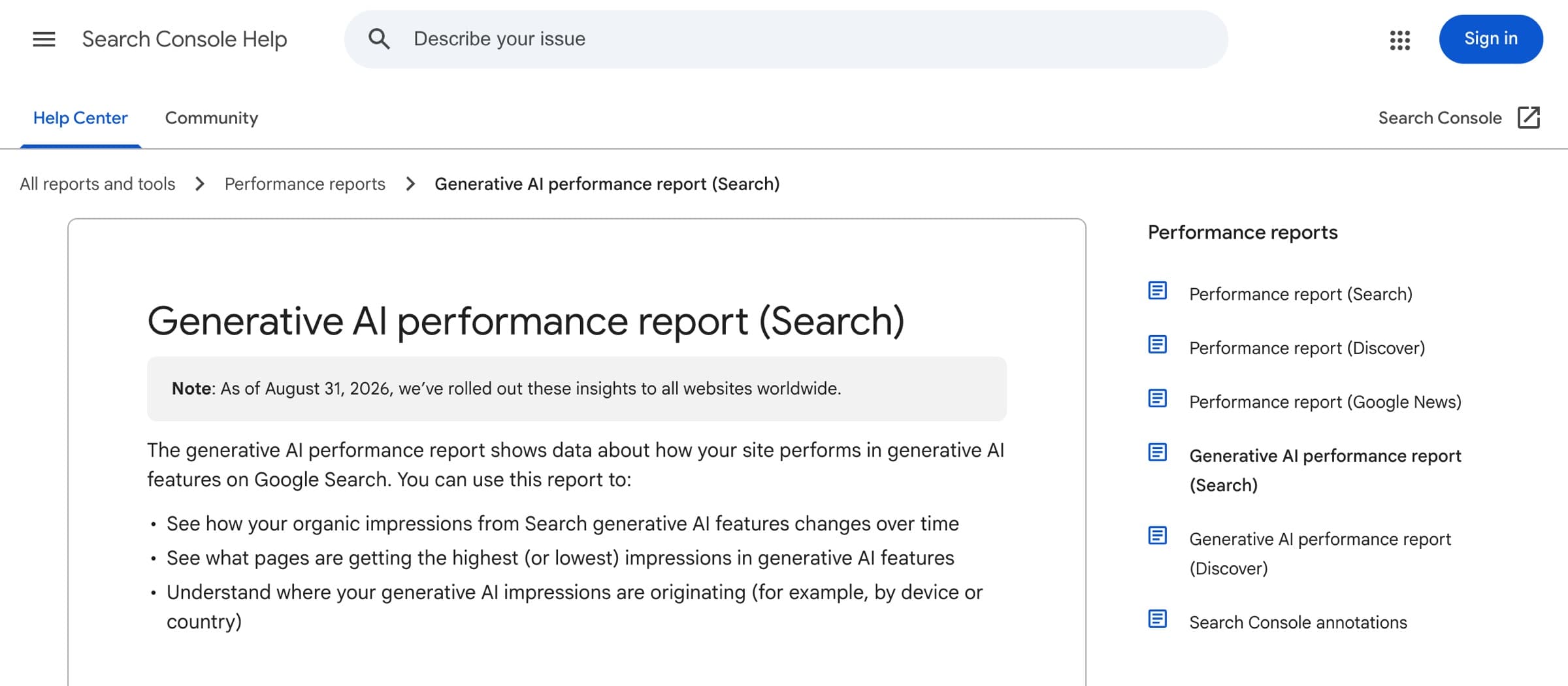Click the note about August 31, 2026
Screen dimensions: 1568x686
click(577, 389)
